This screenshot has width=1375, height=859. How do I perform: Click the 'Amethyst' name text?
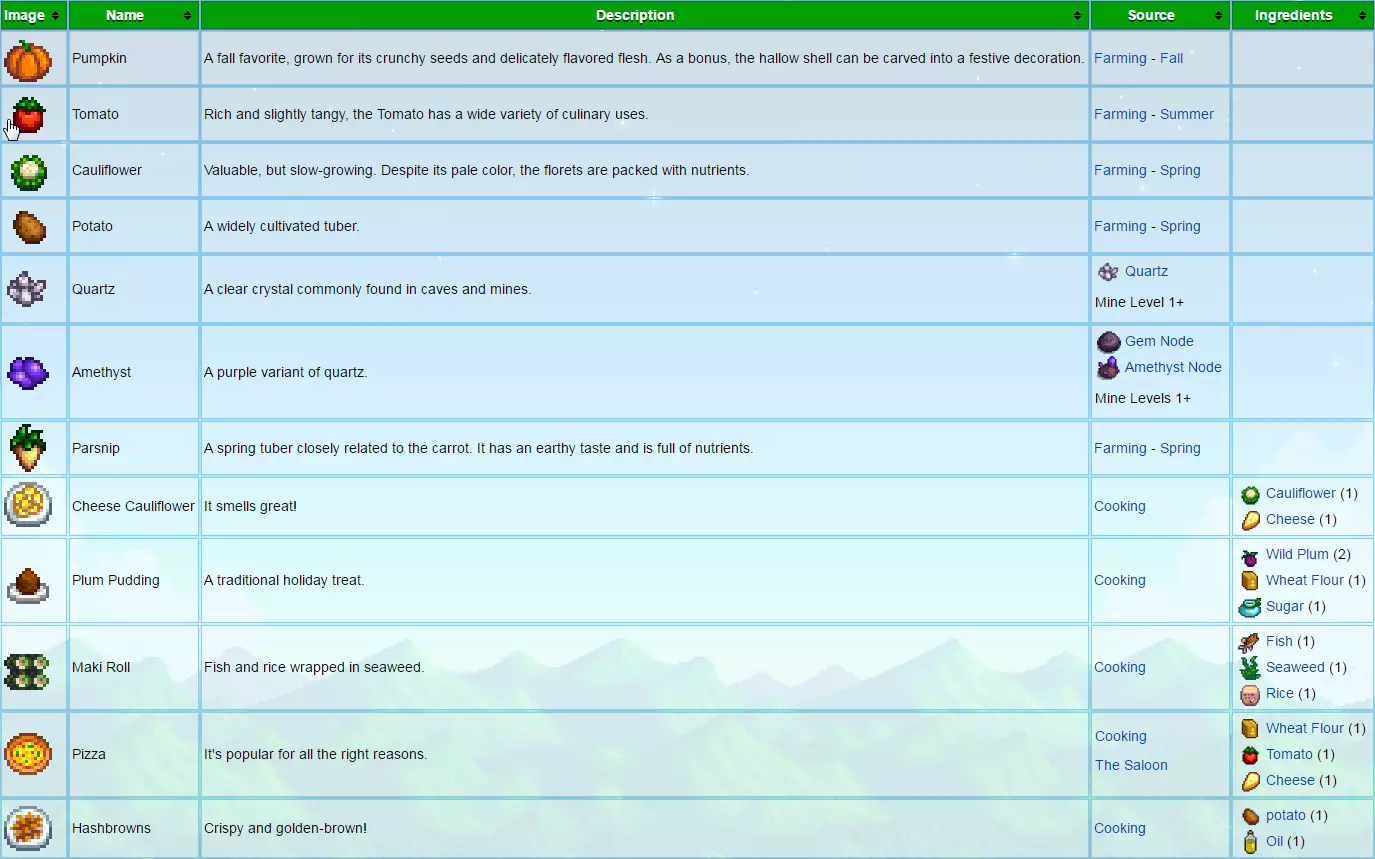pyautogui.click(x=102, y=373)
